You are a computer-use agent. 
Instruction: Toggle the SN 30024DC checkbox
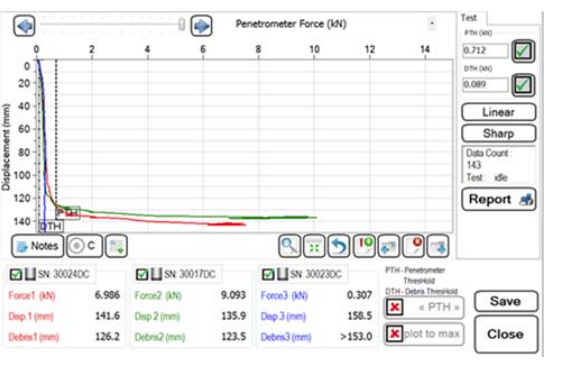[15, 275]
